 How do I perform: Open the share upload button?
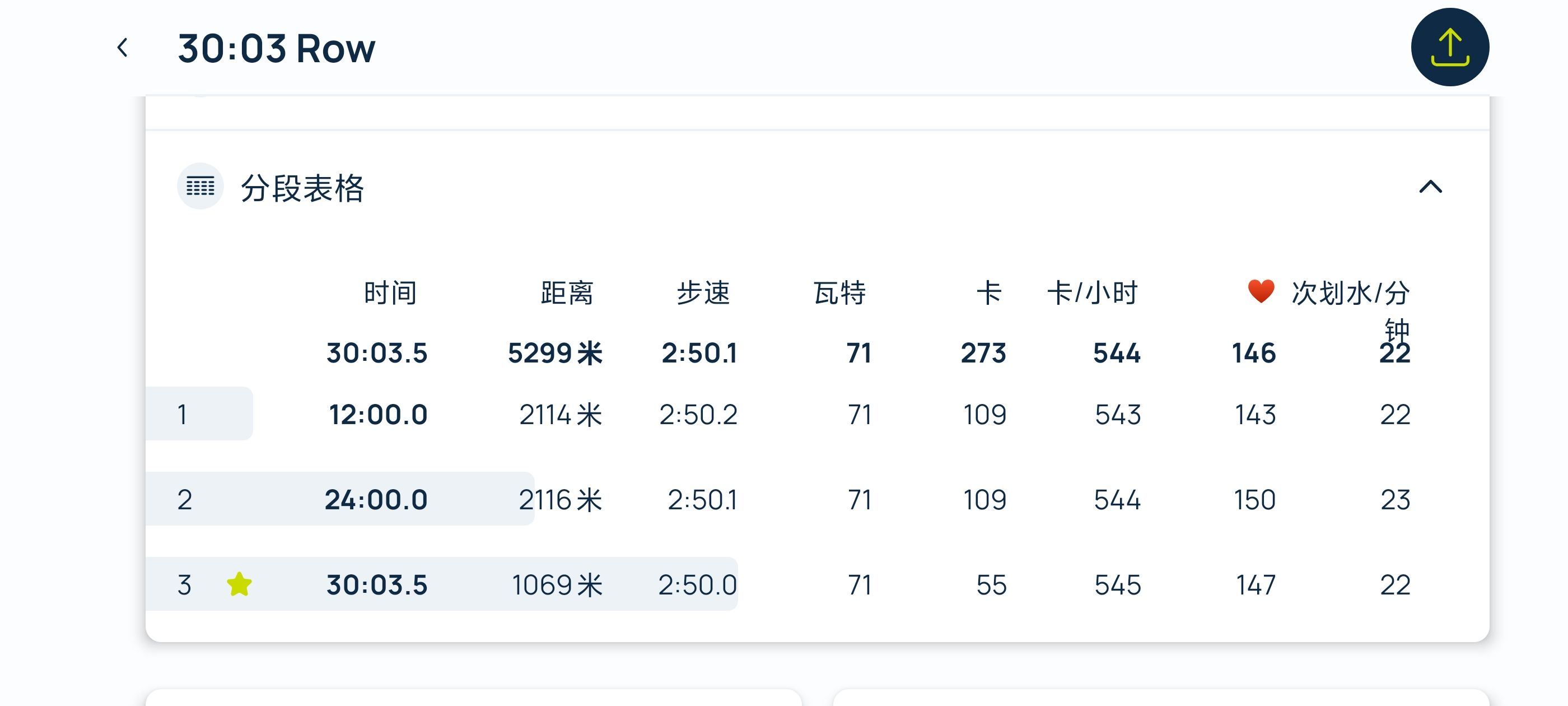point(1449,48)
